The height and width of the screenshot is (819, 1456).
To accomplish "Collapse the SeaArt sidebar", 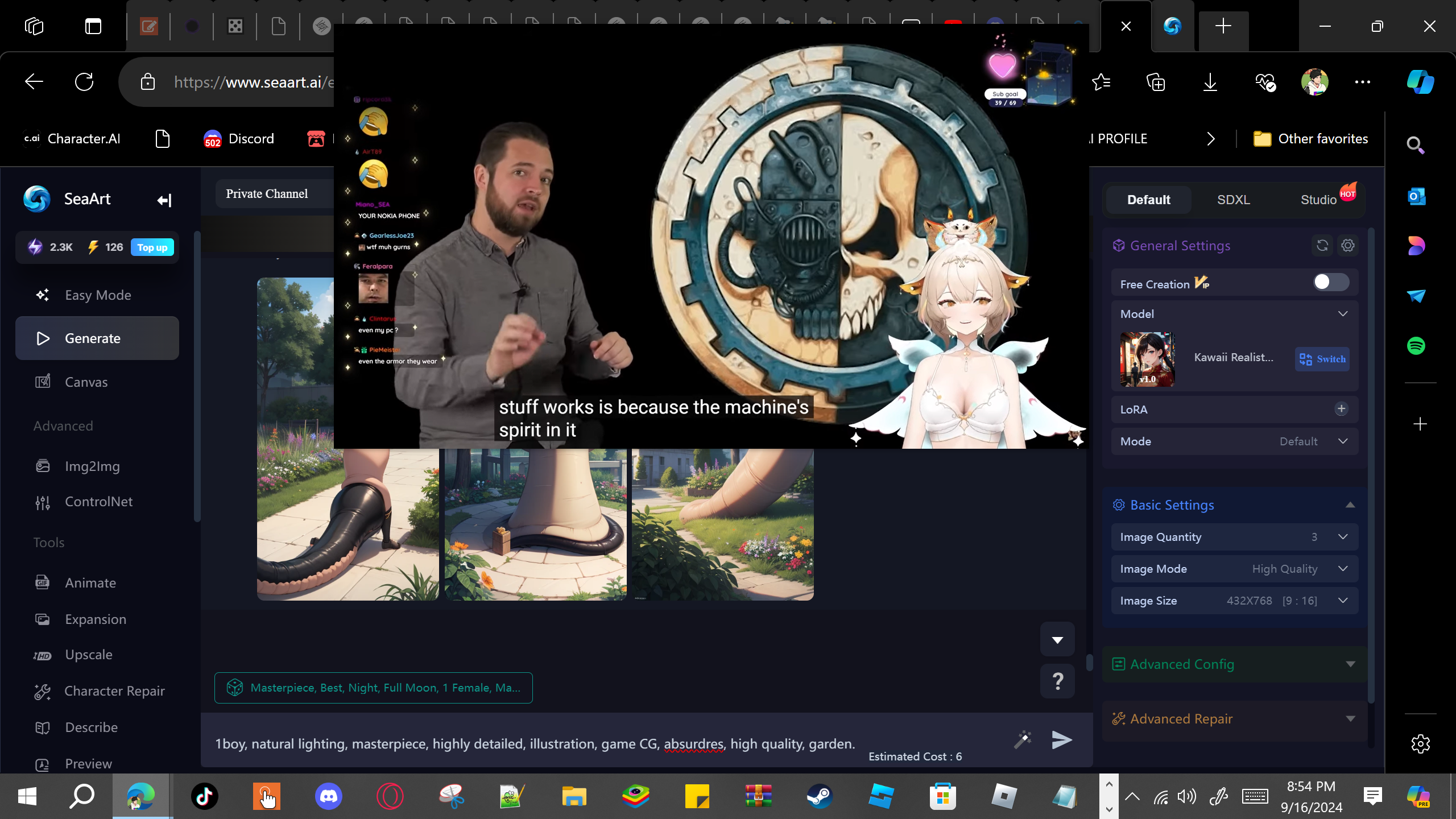I will (x=164, y=200).
